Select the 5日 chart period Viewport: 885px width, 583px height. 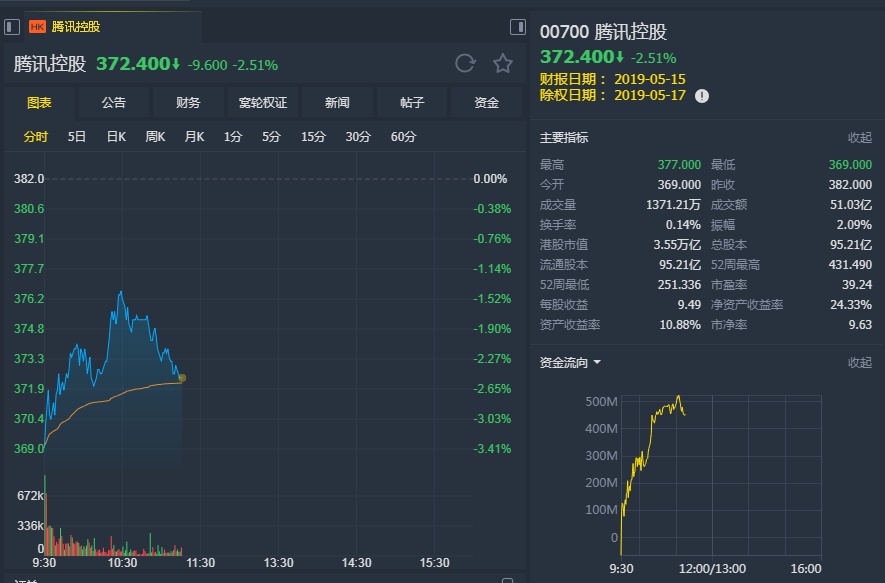(x=77, y=137)
